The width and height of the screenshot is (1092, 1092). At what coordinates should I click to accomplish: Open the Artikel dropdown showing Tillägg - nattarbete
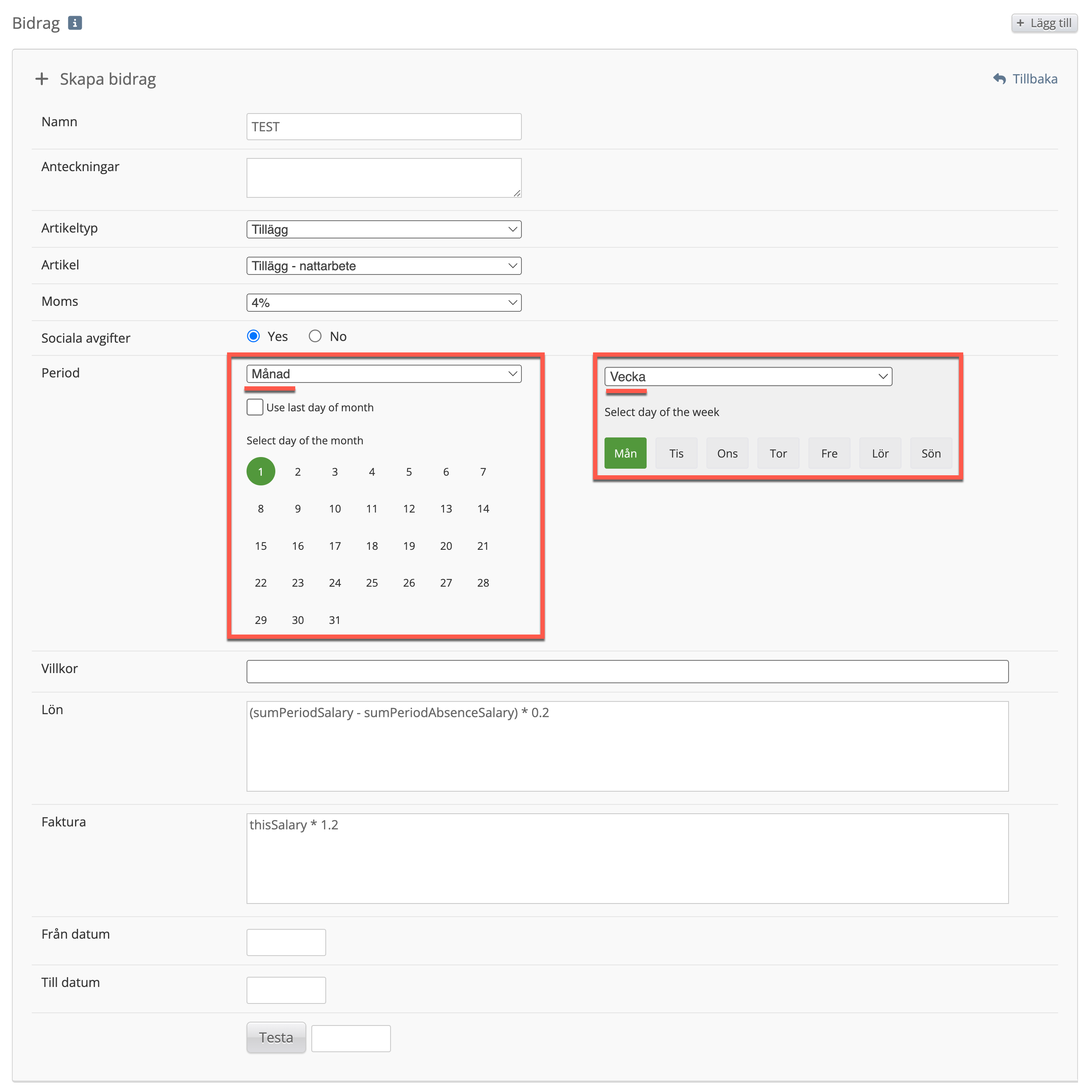pyautogui.click(x=383, y=266)
